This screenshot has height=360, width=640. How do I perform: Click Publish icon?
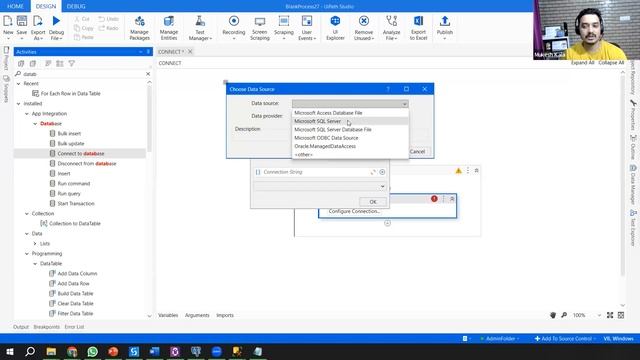(445, 21)
